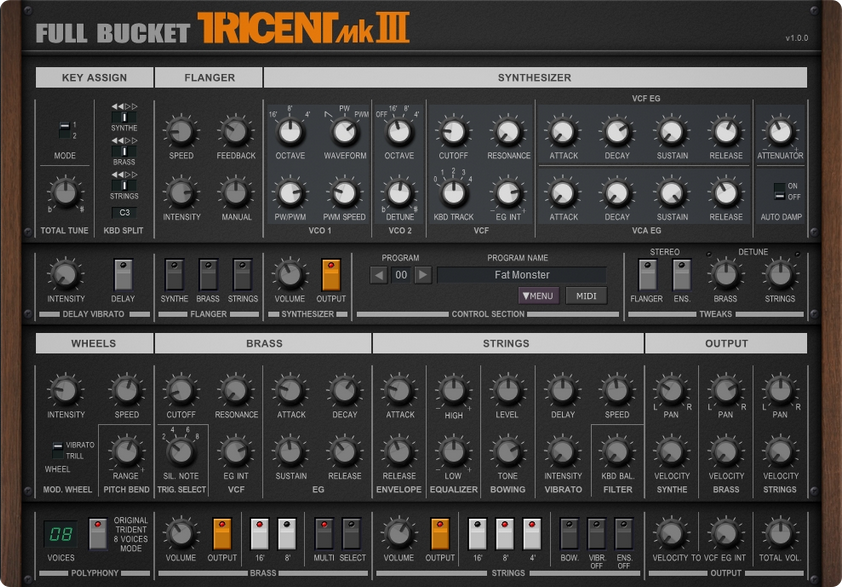This screenshot has height=587, width=842.
Task: Select the Fat Monster program name field
Action: click(x=522, y=275)
